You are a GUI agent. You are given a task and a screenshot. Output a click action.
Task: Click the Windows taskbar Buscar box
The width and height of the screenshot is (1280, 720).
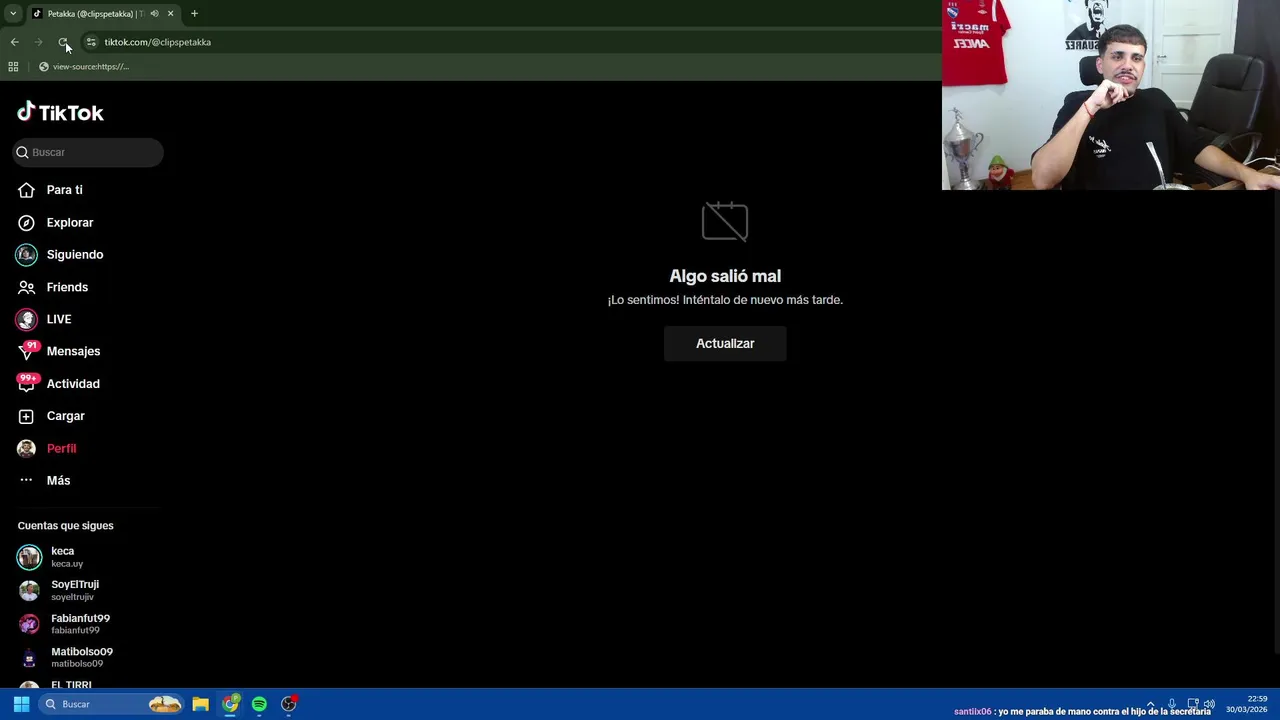point(111,704)
